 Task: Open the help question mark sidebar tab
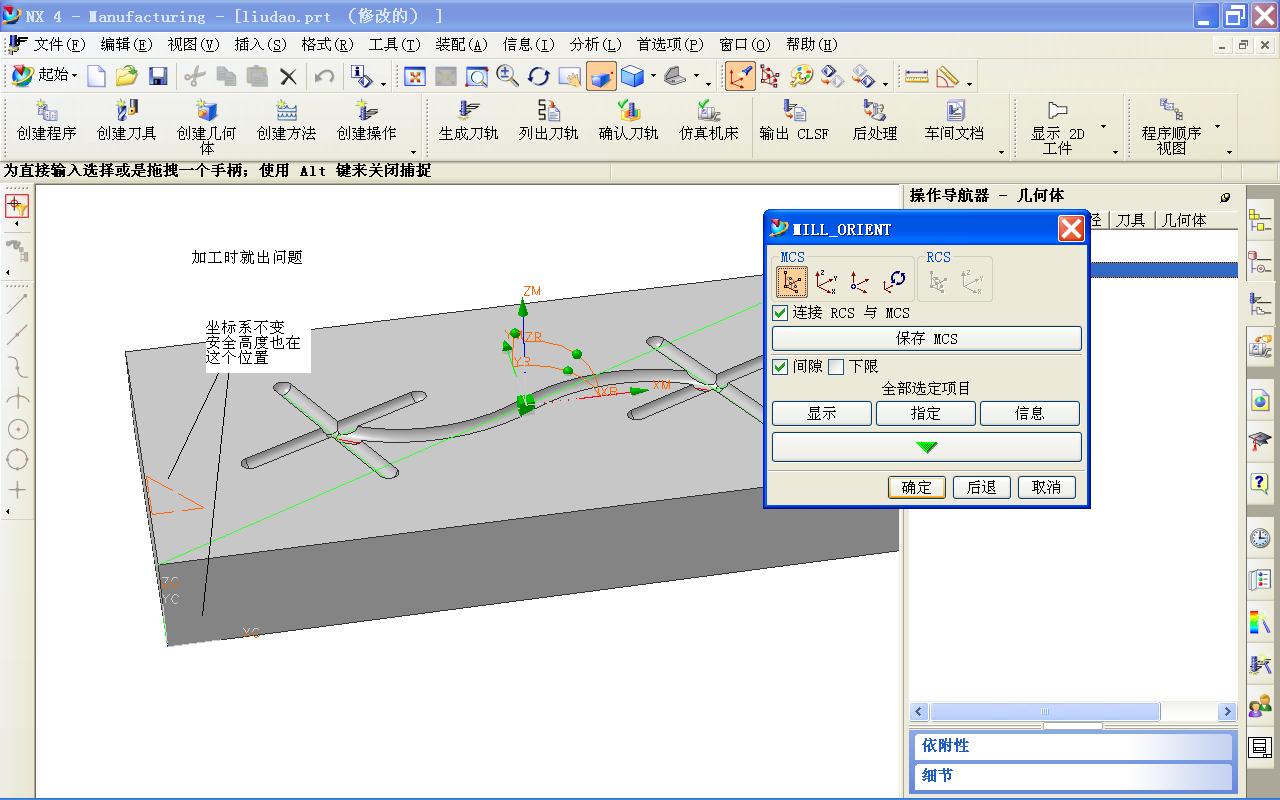pos(1259,484)
